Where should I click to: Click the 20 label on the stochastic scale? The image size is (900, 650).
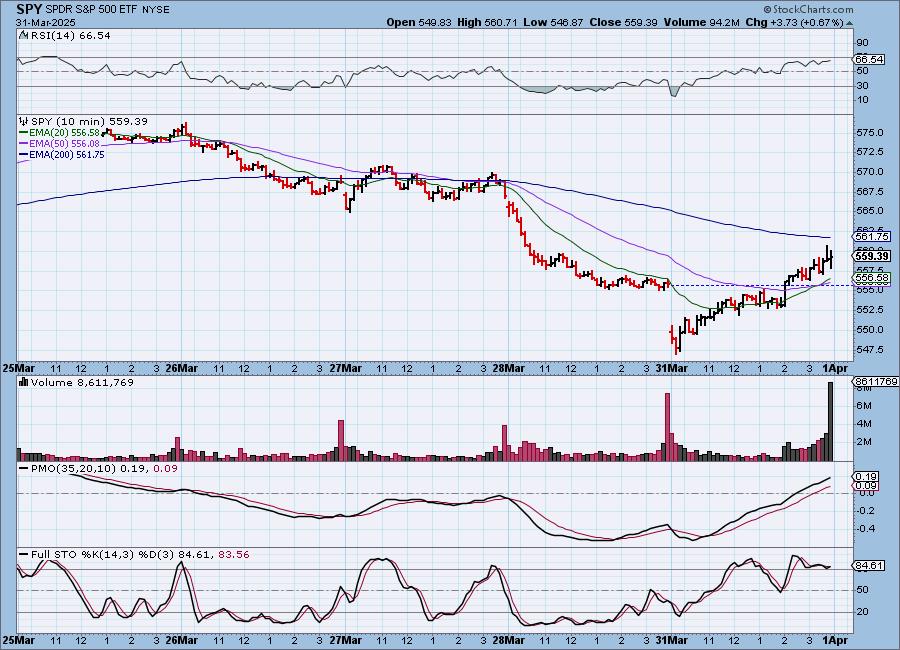862,612
